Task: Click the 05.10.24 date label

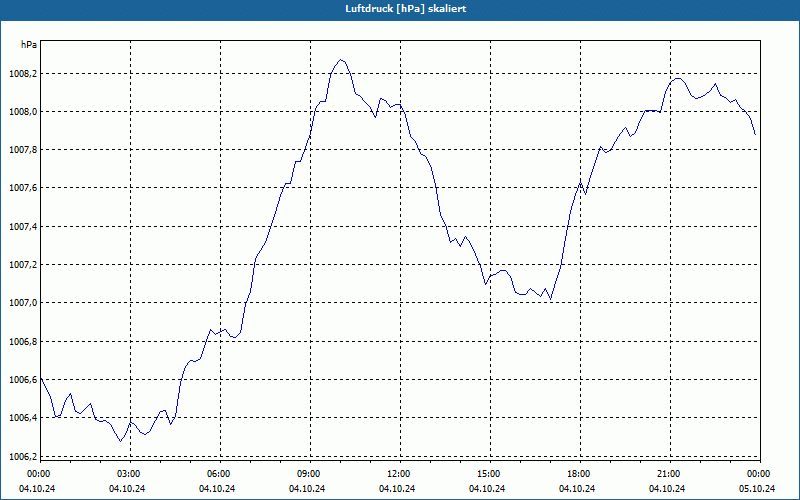Action: tap(757, 488)
